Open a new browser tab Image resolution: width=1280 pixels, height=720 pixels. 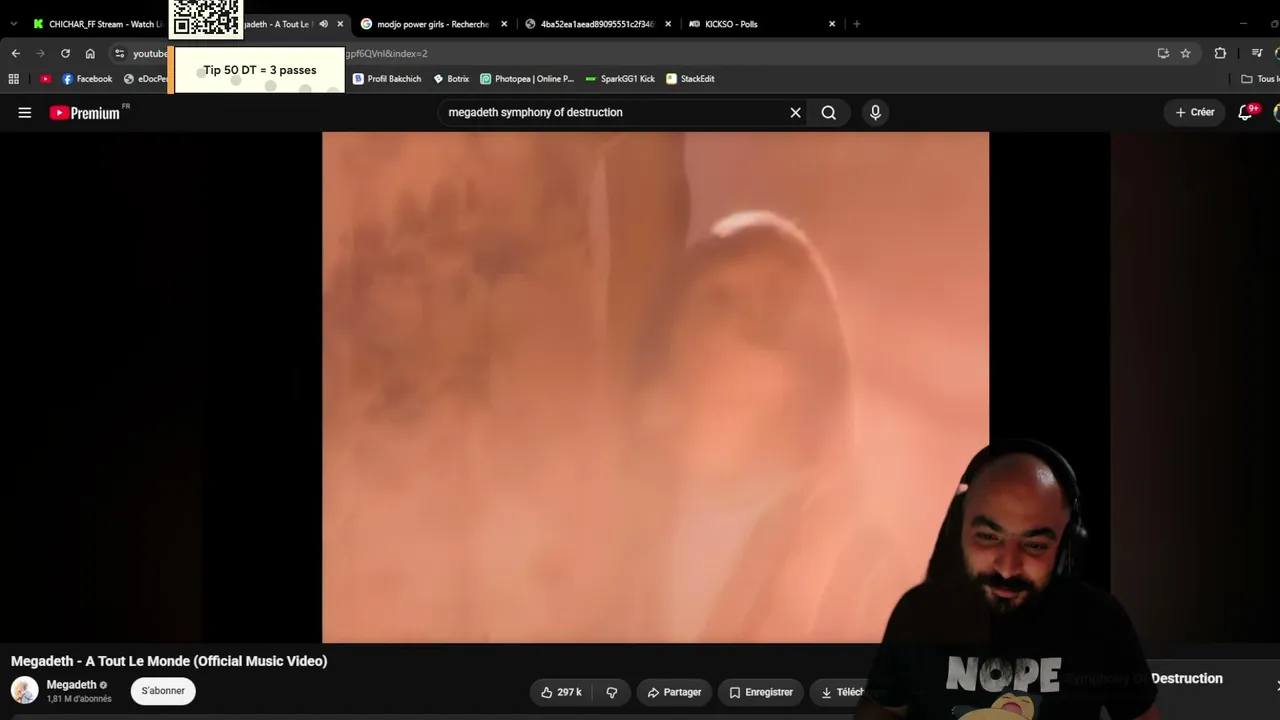coord(856,24)
